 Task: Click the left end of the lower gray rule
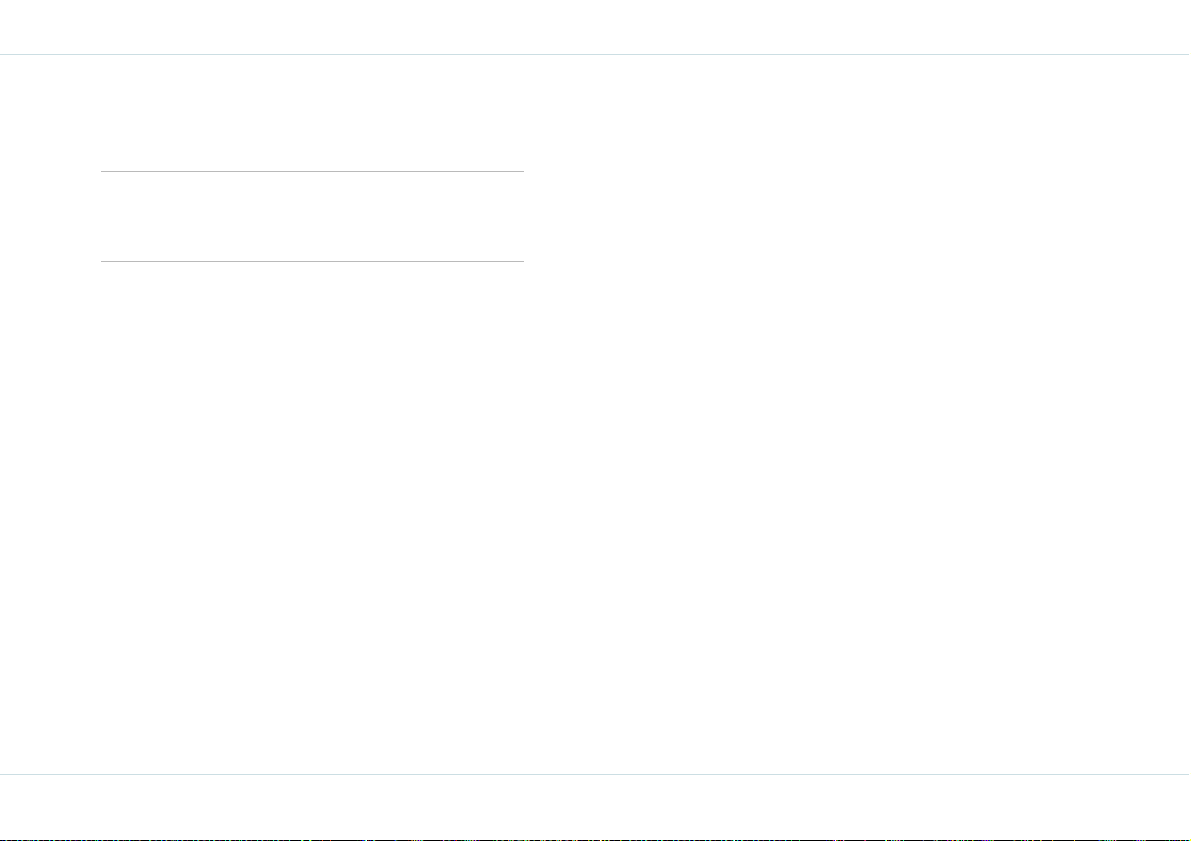103,261
